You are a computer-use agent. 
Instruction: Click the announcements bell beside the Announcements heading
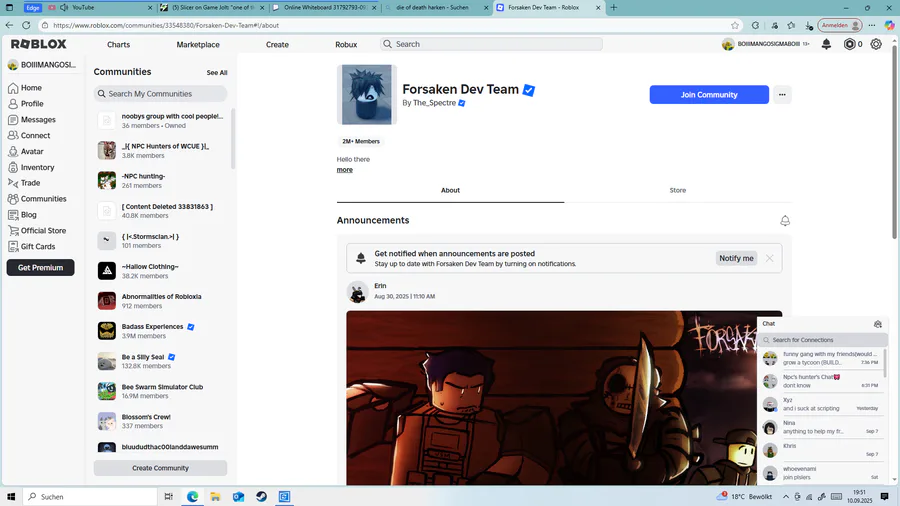pos(785,221)
